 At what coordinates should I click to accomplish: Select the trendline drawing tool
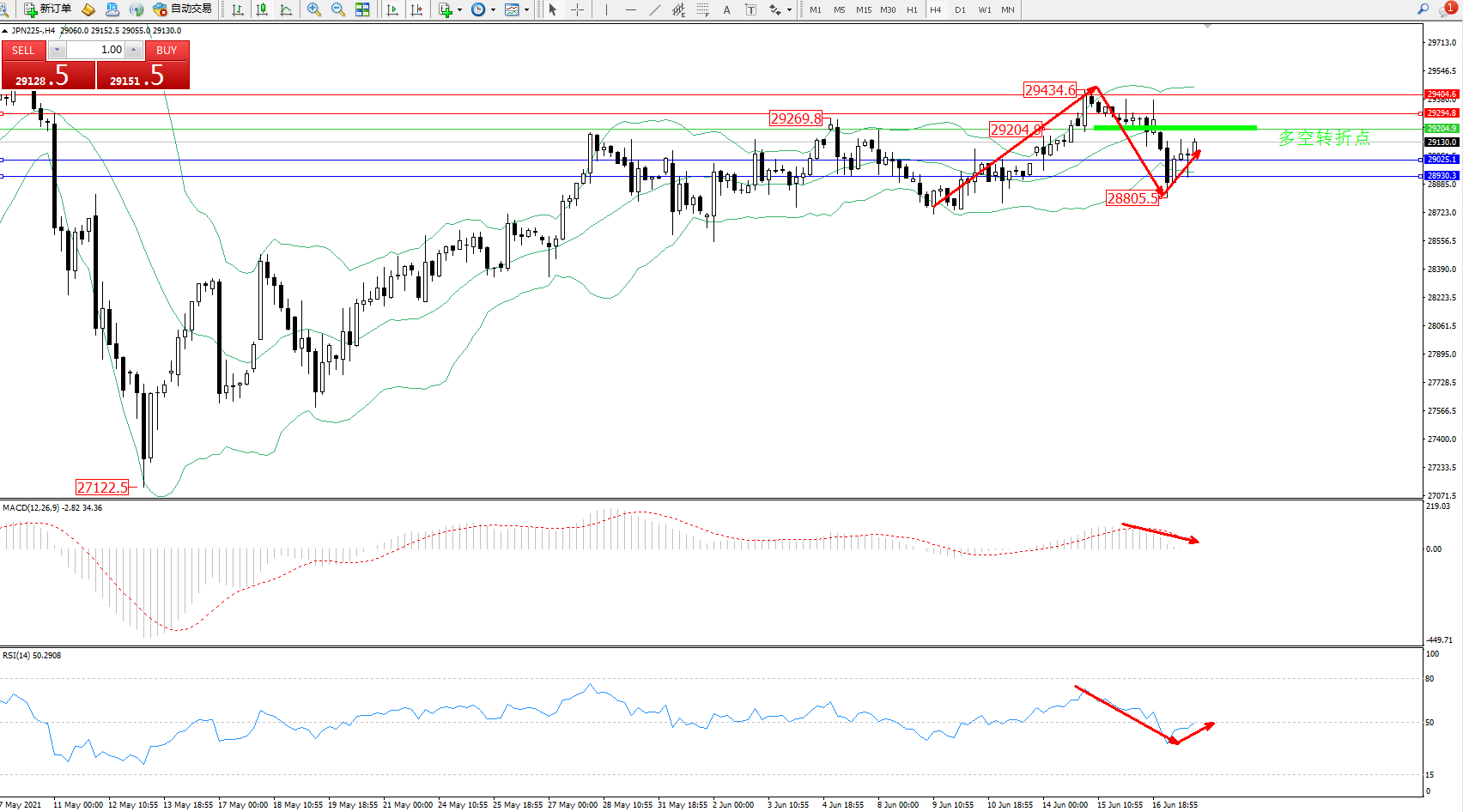(655, 9)
